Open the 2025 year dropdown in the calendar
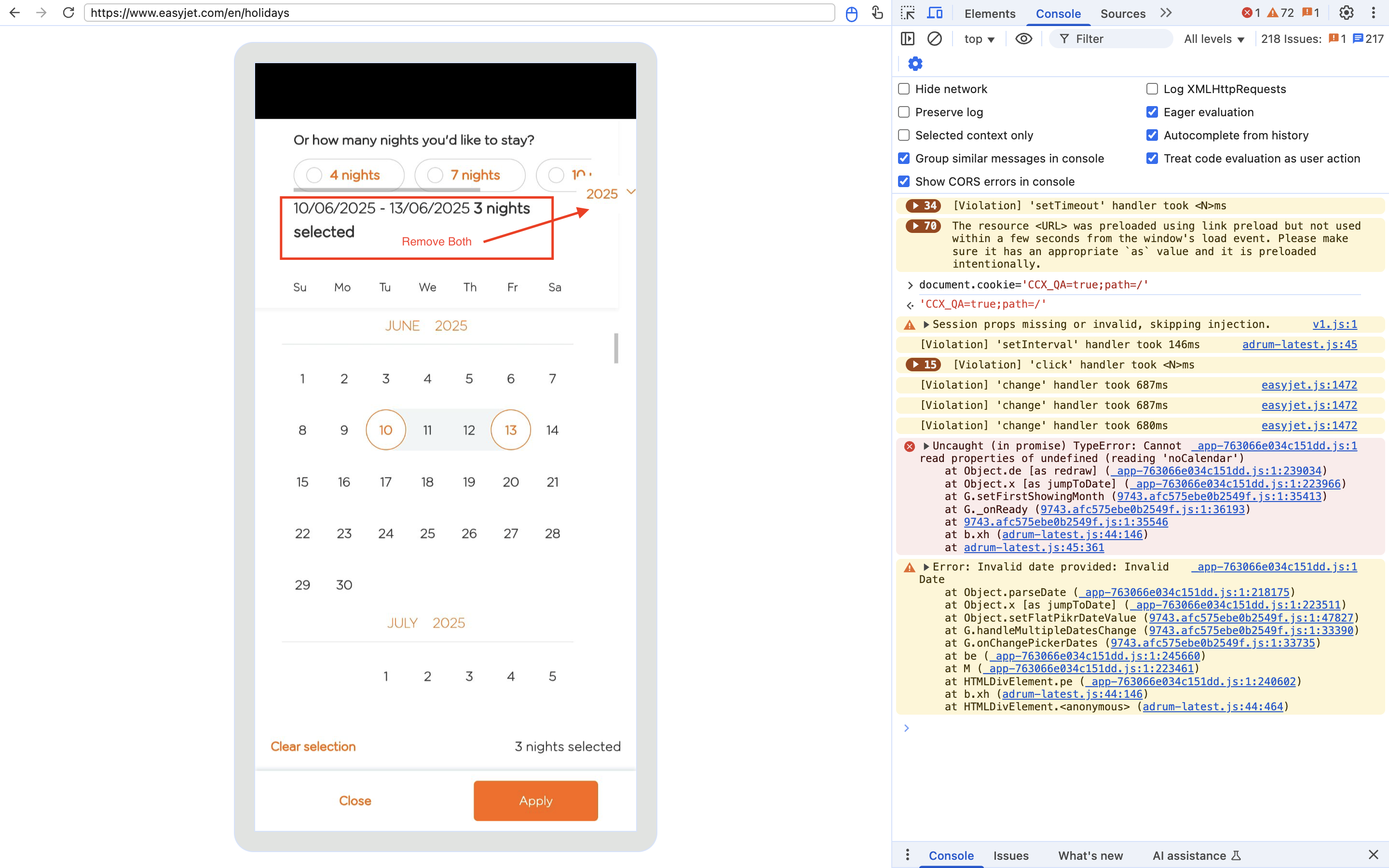 [611, 193]
